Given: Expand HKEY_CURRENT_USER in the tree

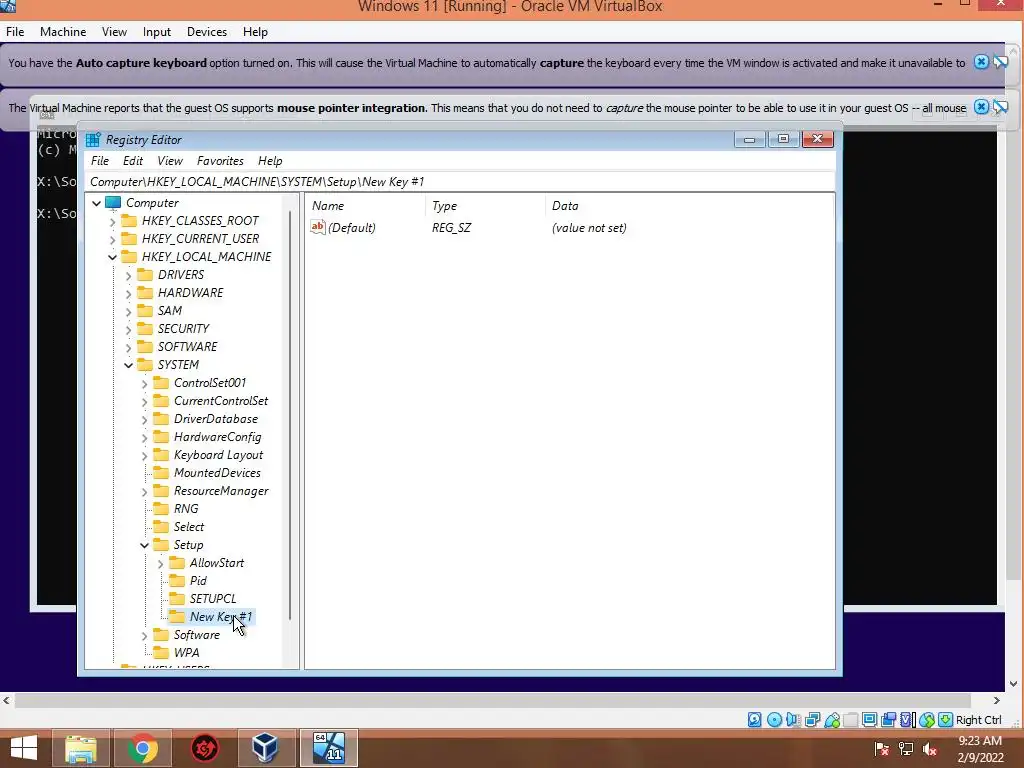Looking at the screenshot, I should coord(112,240).
